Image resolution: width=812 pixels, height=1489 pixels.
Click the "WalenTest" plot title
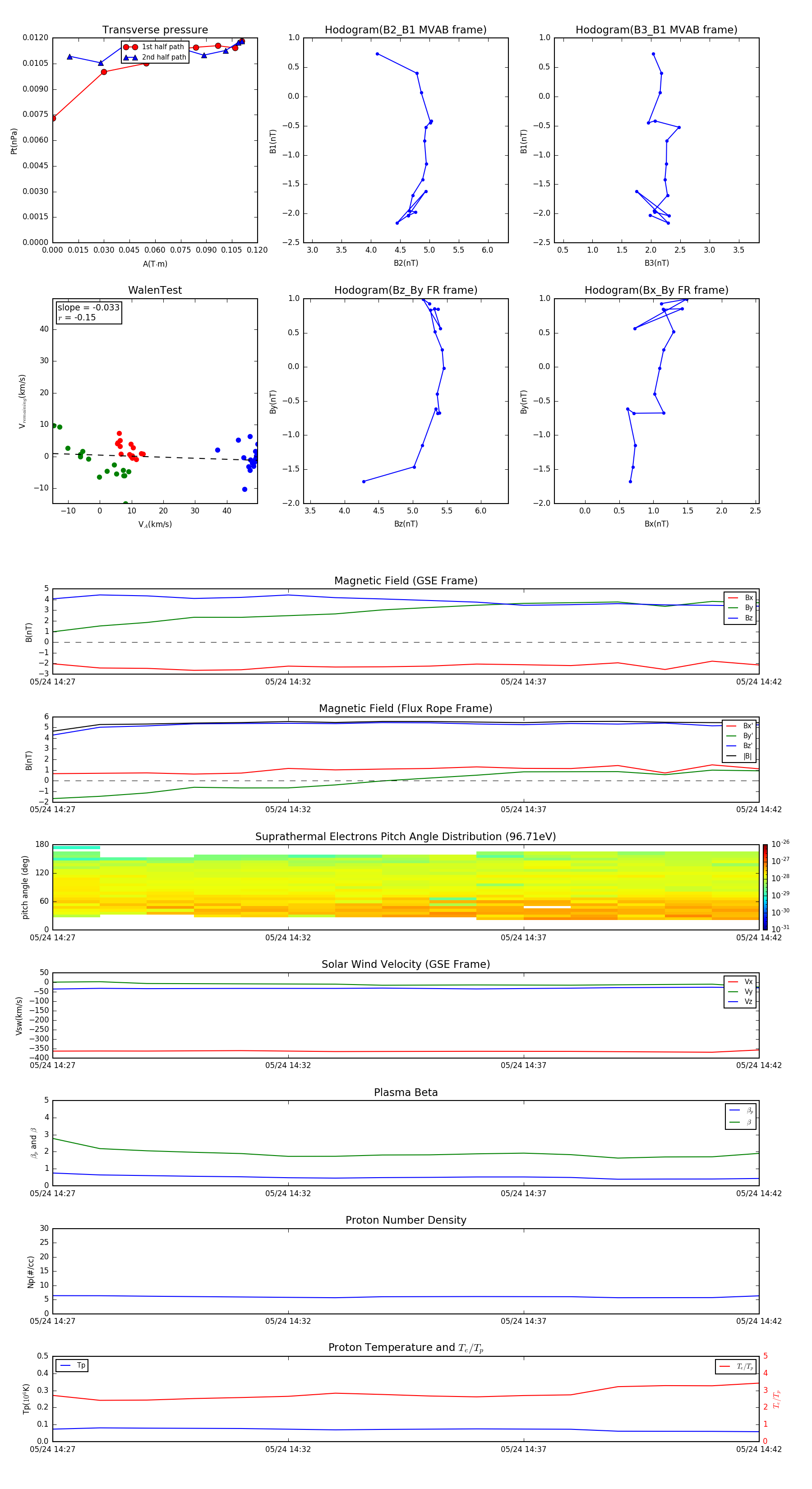155,290
